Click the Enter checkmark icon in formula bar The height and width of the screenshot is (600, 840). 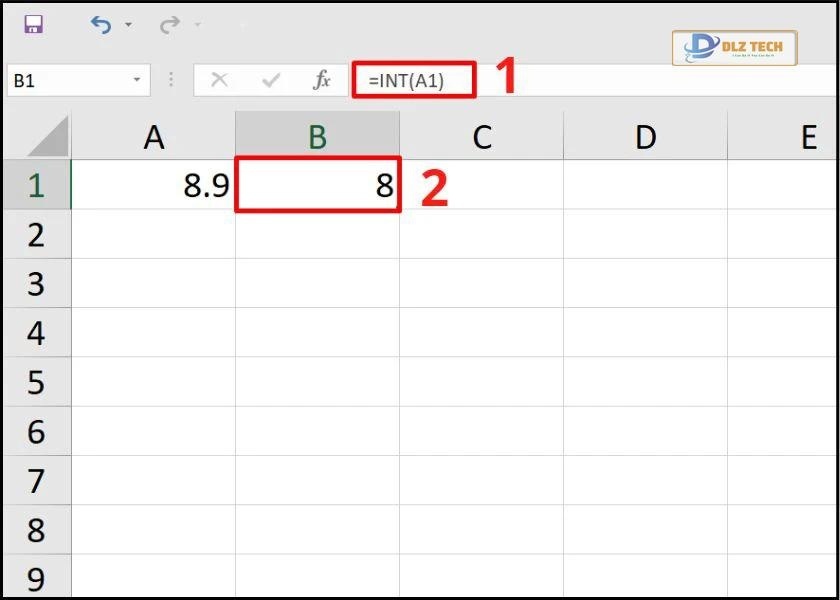click(x=271, y=80)
